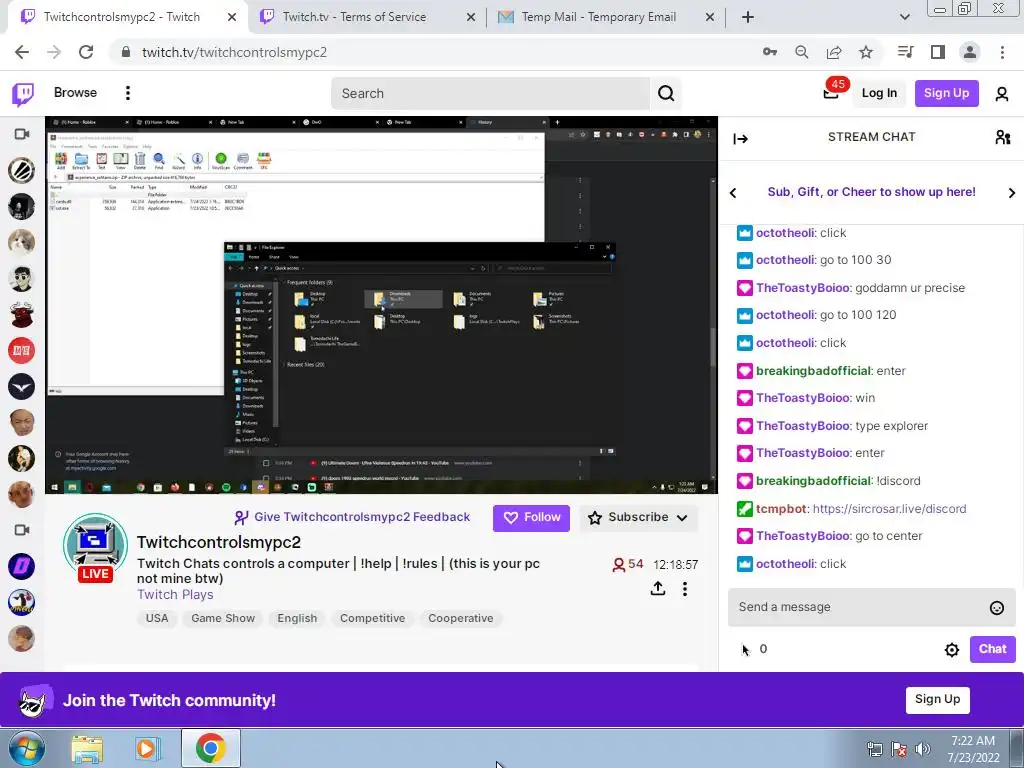Open a new browser tab
This screenshot has height=768, width=1024.
(x=748, y=18)
